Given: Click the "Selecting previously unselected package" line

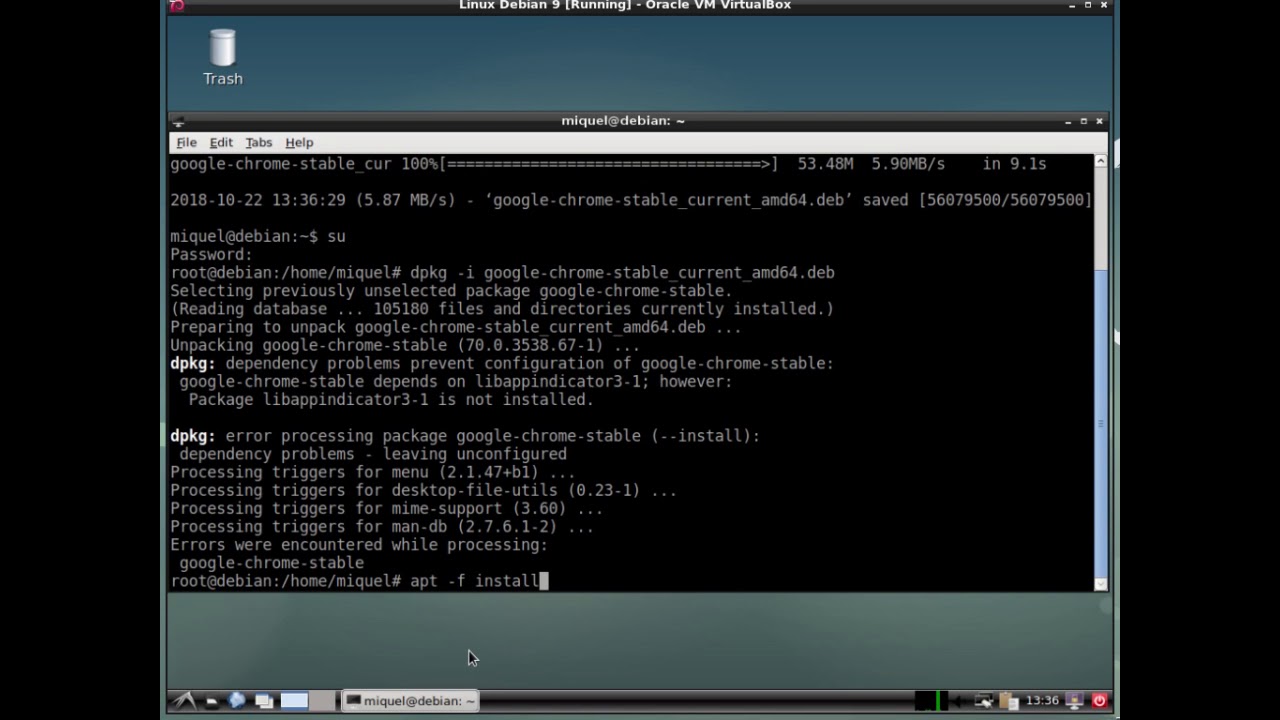Looking at the screenshot, I should point(451,291).
